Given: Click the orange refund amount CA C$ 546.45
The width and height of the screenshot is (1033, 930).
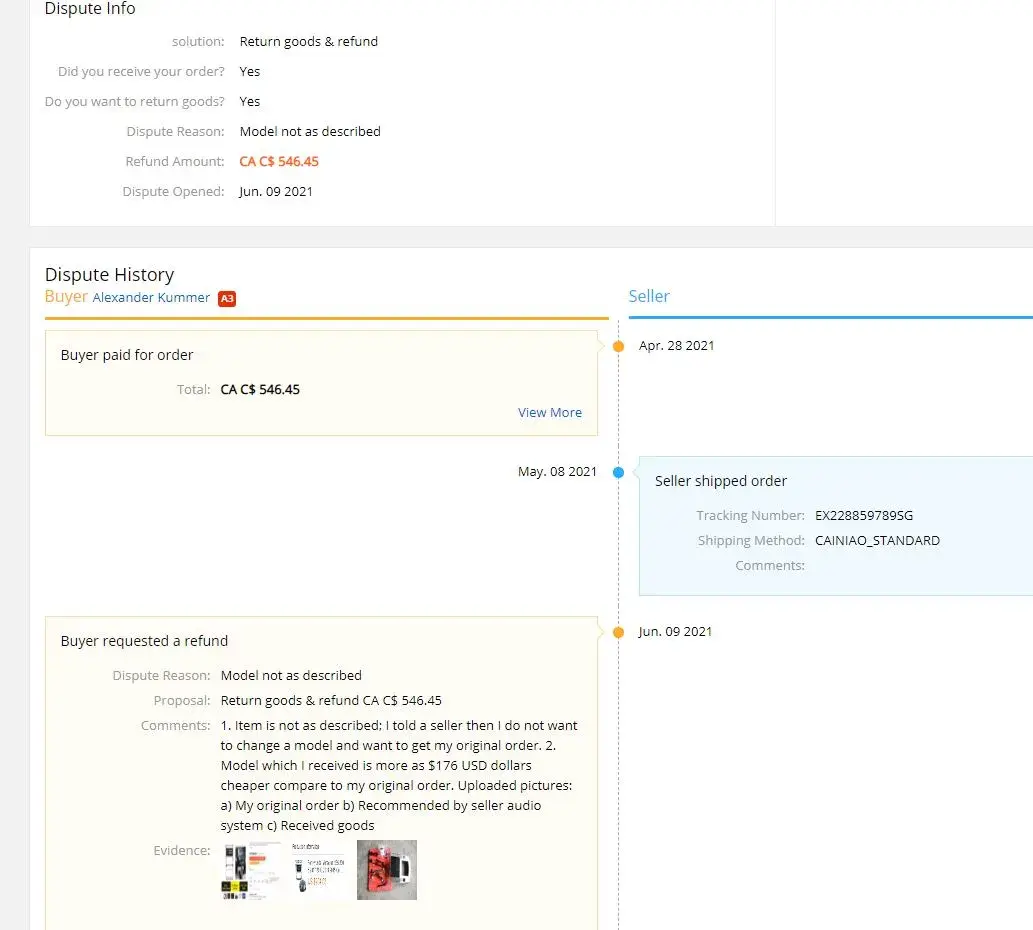Looking at the screenshot, I should click(279, 162).
